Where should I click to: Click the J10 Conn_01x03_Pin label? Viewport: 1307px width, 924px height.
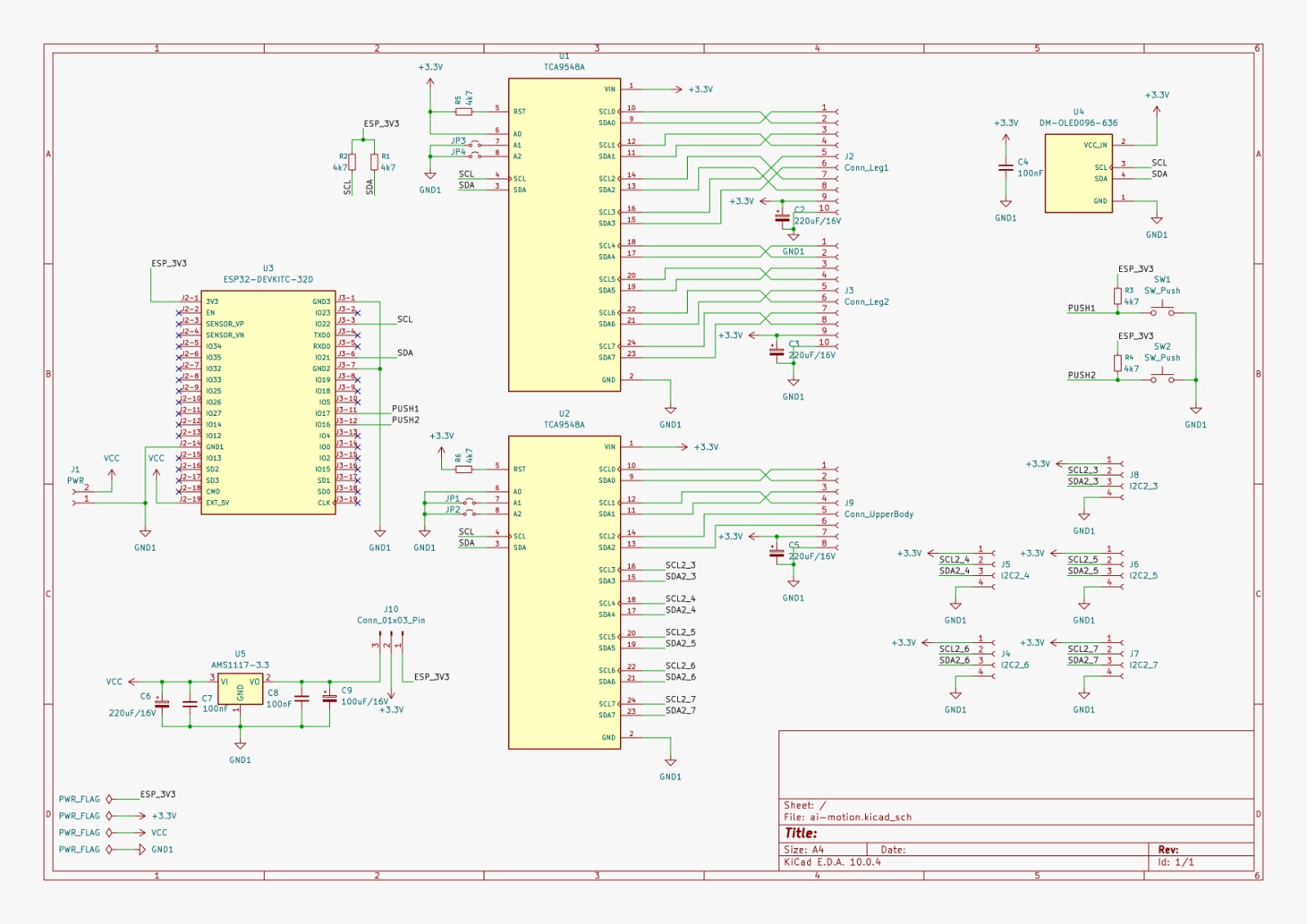(390, 620)
